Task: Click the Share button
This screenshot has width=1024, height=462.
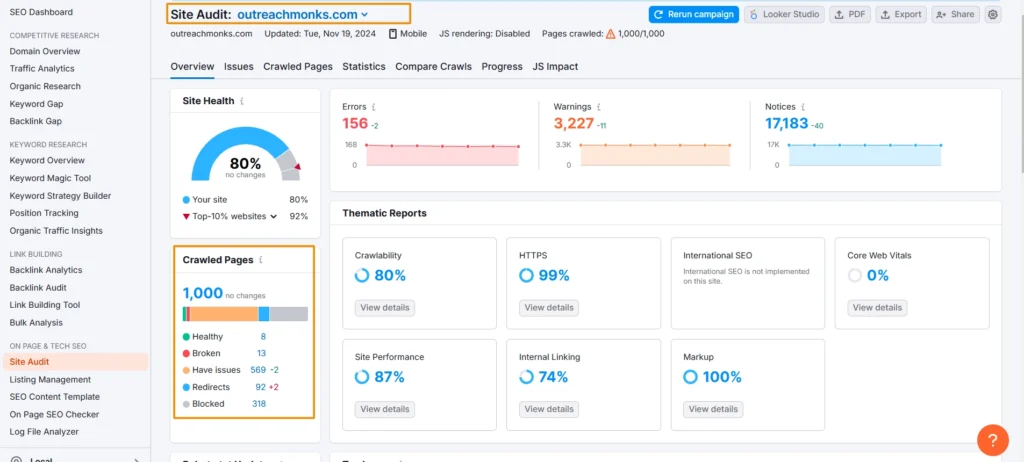Action: click(x=955, y=14)
